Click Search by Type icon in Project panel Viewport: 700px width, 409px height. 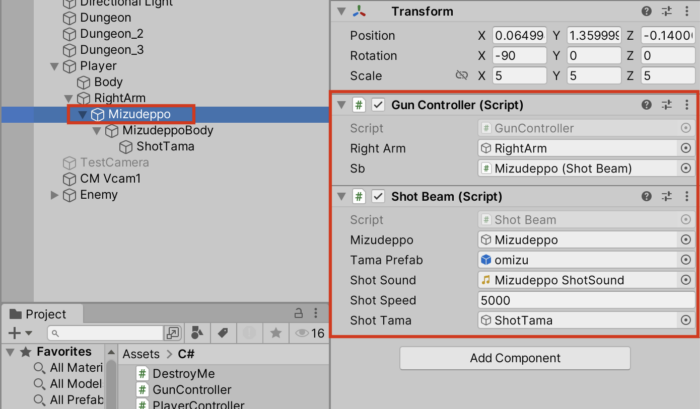pos(197,333)
